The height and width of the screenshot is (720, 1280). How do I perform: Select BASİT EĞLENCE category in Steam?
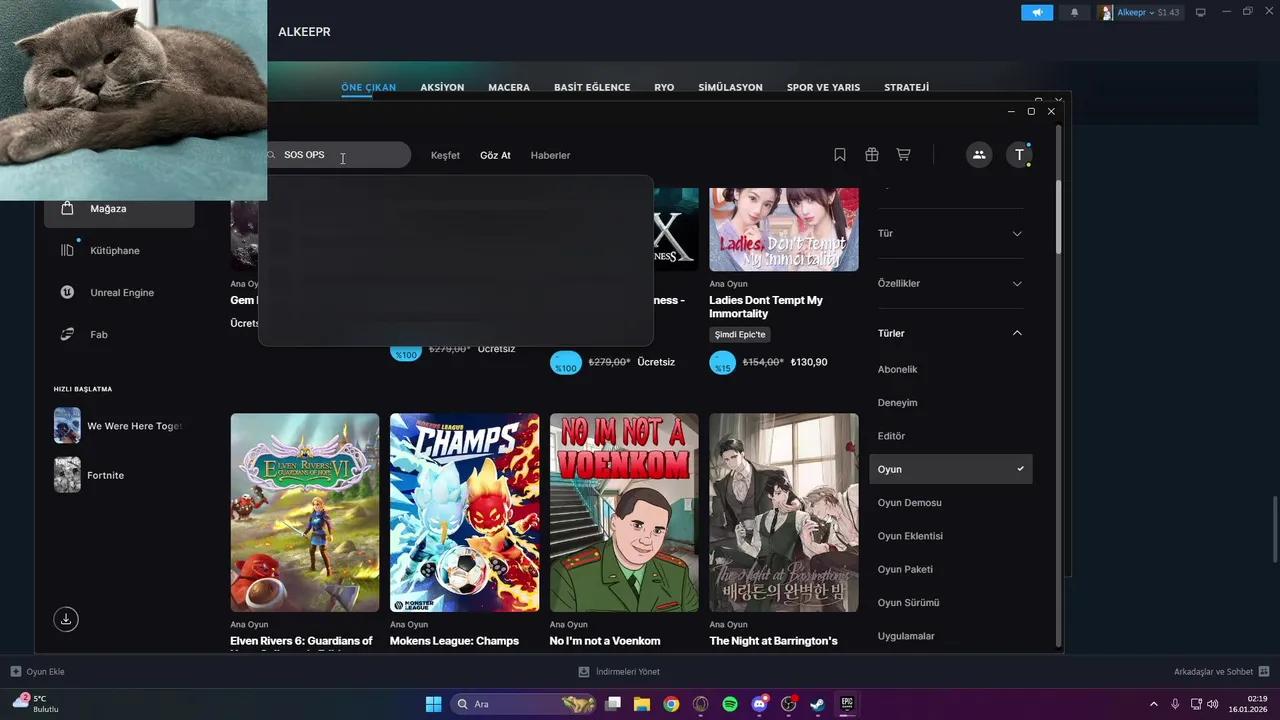(592, 87)
